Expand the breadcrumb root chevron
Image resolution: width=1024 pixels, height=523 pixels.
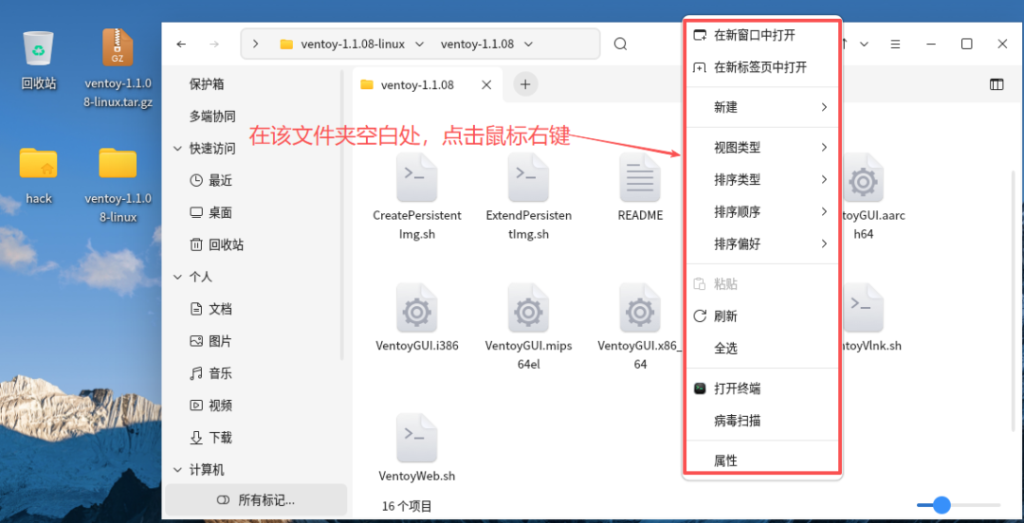point(255,44)
